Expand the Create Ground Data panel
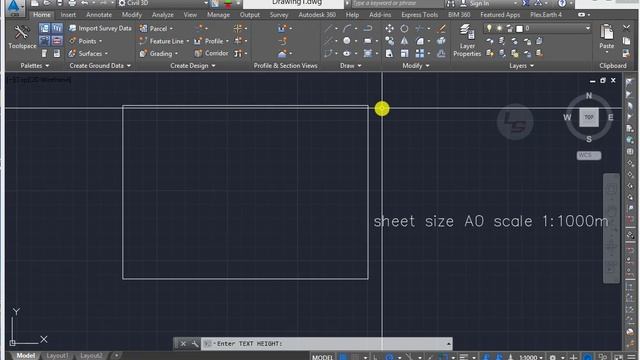640x360 pixels. [x=100, y=66]
